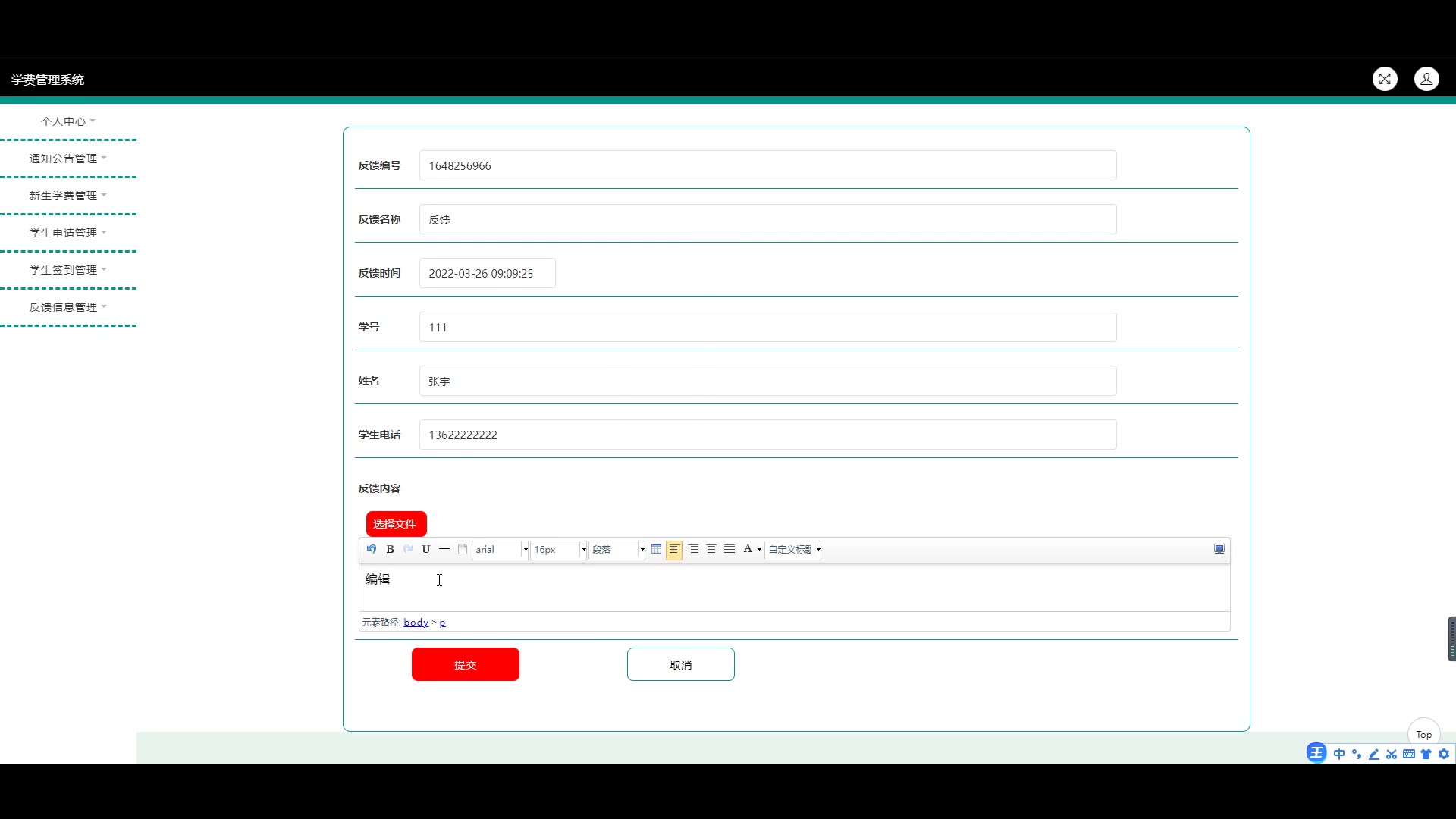Image resolution: width=1456 pixels, height=819 pixels.
Task: Open editor fullscreen mode icon
Action: click(1219, 549)
